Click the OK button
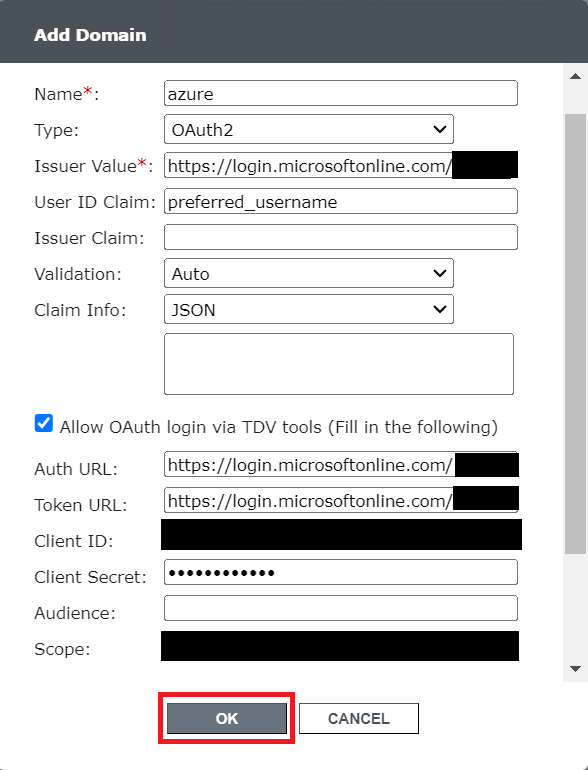The height and width of the screenshot is (770, 588). coord(226,718)
